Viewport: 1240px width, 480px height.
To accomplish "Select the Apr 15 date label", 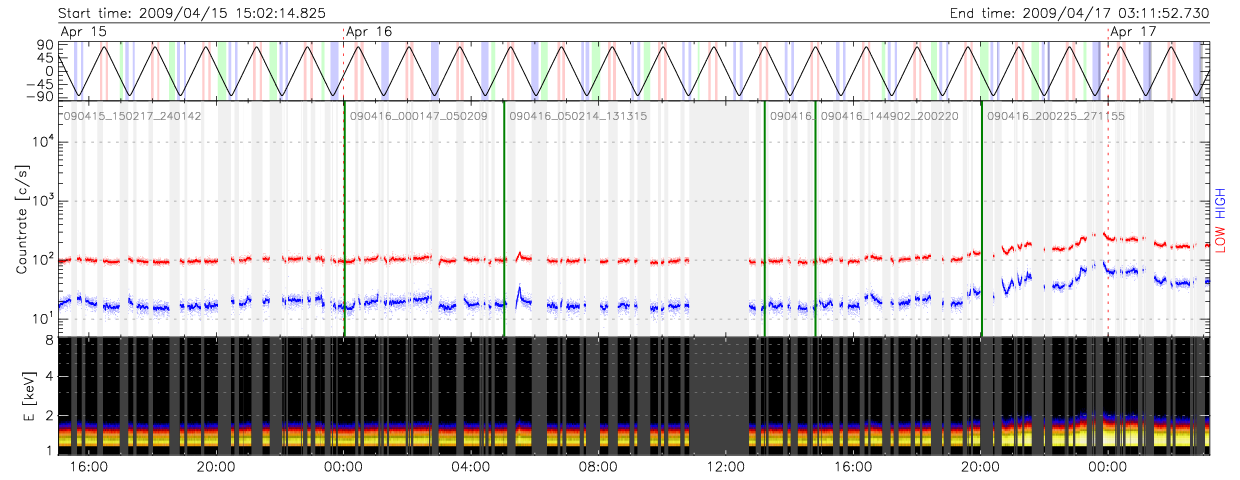I will pos(82,32).
